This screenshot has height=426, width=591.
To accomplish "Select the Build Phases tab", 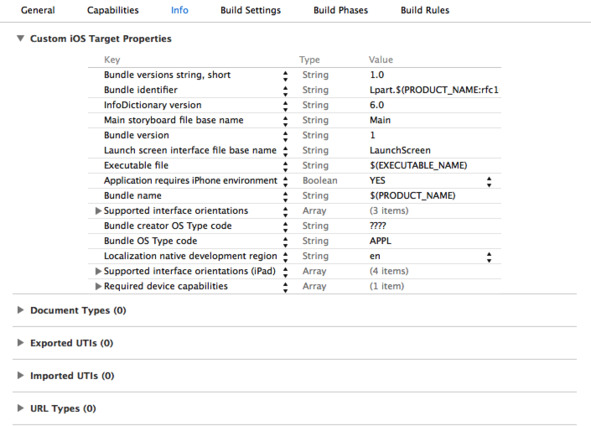I will click(x=340, y=10).
